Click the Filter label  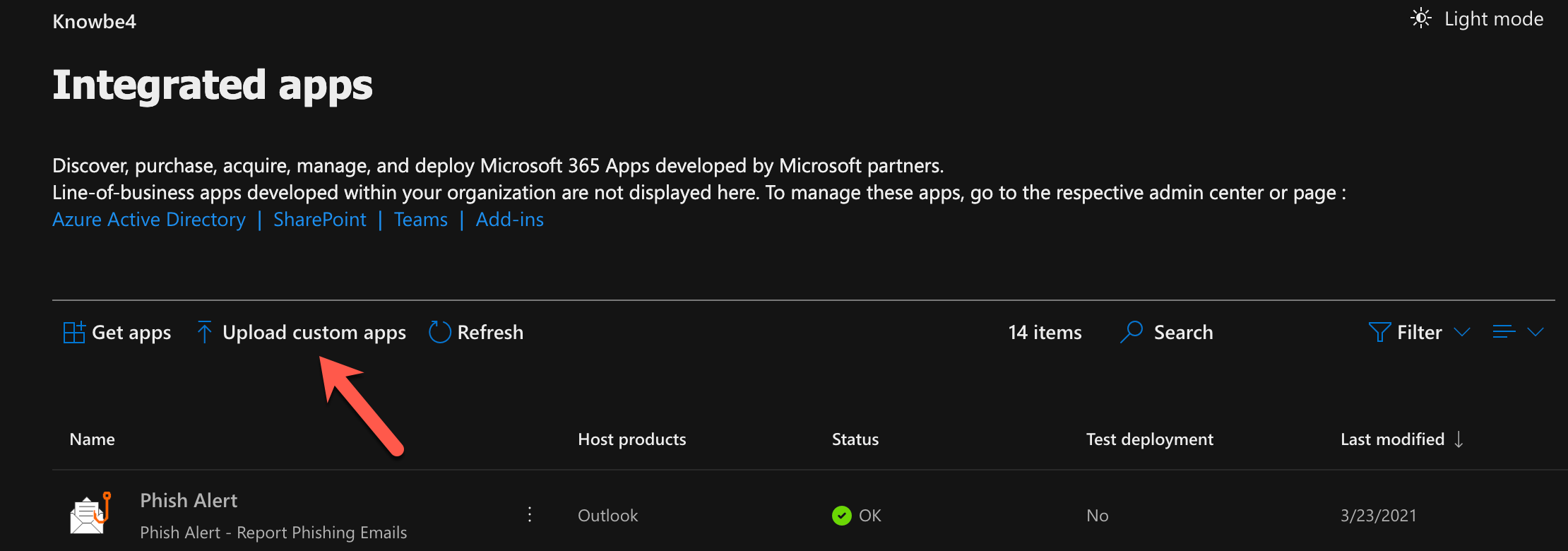pyautogui.click(x=1420, y=332)
